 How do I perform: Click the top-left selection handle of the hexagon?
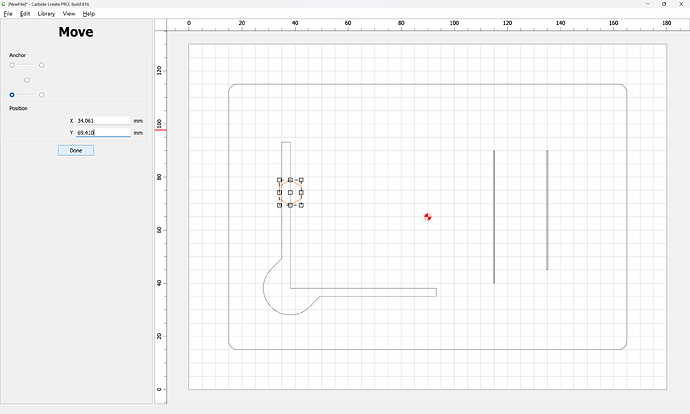(x=279, y=180)
